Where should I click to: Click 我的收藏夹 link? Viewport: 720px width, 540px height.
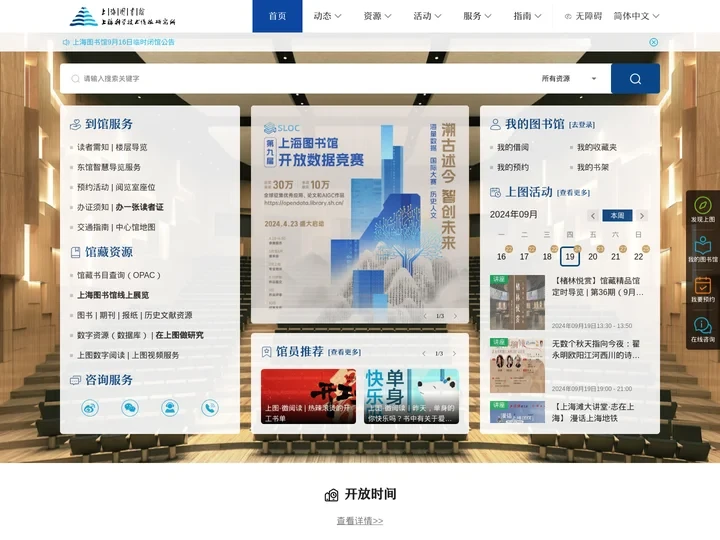point(596,147)
